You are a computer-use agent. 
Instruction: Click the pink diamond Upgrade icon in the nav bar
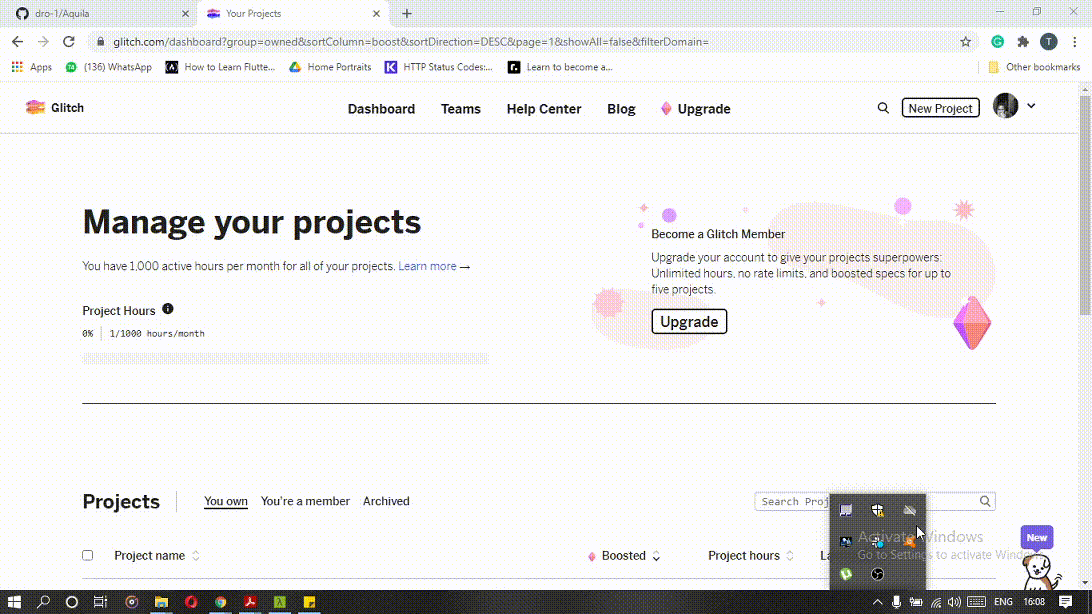[x=666, y=109]
